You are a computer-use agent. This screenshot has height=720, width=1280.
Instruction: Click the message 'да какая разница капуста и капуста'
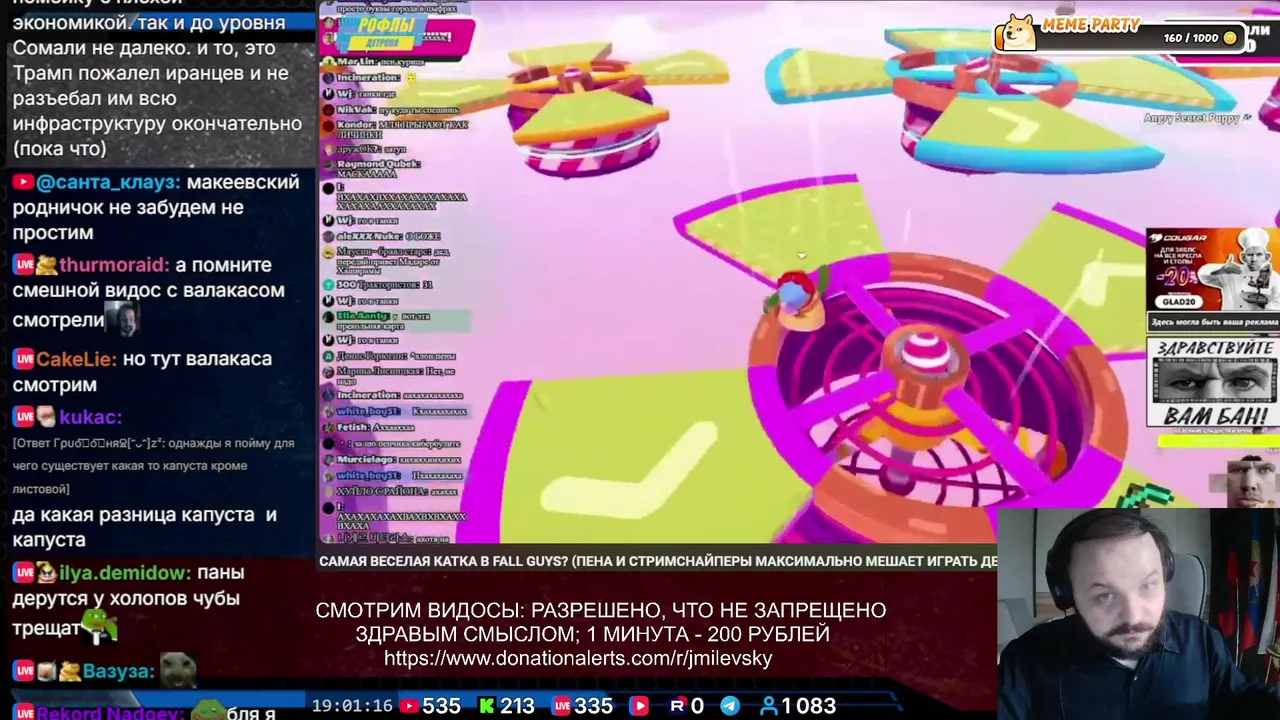[145, 527]
